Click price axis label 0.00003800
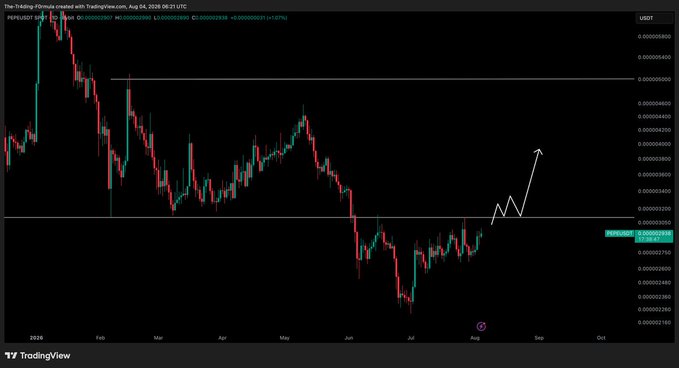This screenshot has width=679, height=368. click(x=655, y=159)
